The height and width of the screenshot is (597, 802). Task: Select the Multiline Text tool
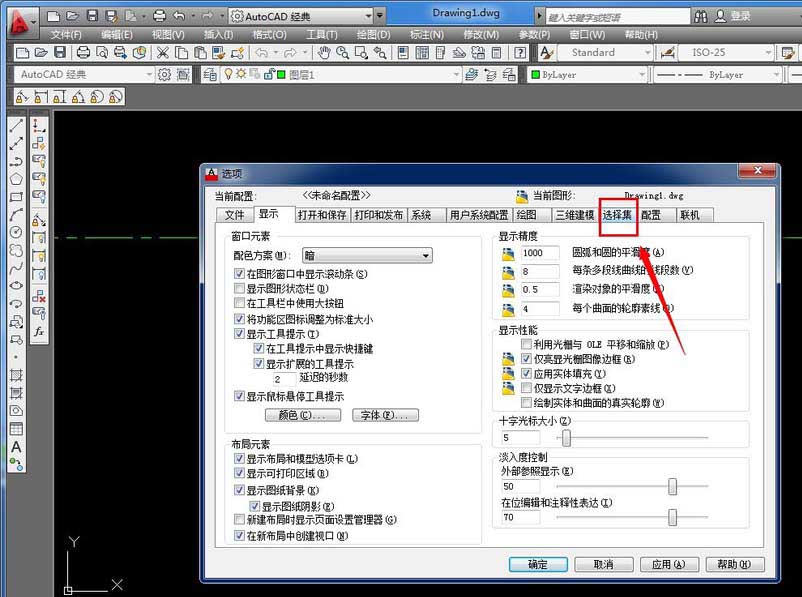[x=15, y=448]
